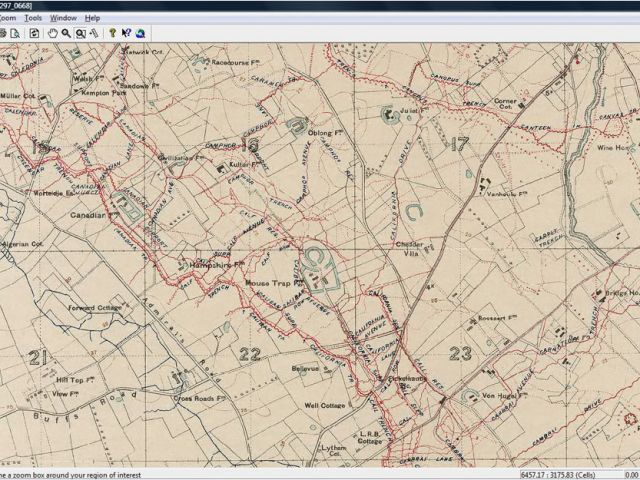
Task: Click the Oblong Fm label on the map
Action: [324, 133]
